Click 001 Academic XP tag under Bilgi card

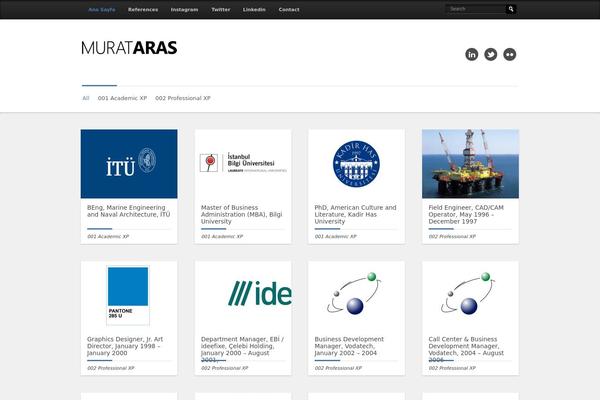[x=222, y=237]
